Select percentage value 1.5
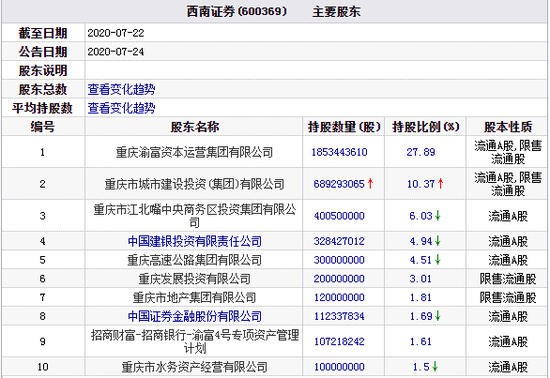550x378 pixels. point(421,367)
